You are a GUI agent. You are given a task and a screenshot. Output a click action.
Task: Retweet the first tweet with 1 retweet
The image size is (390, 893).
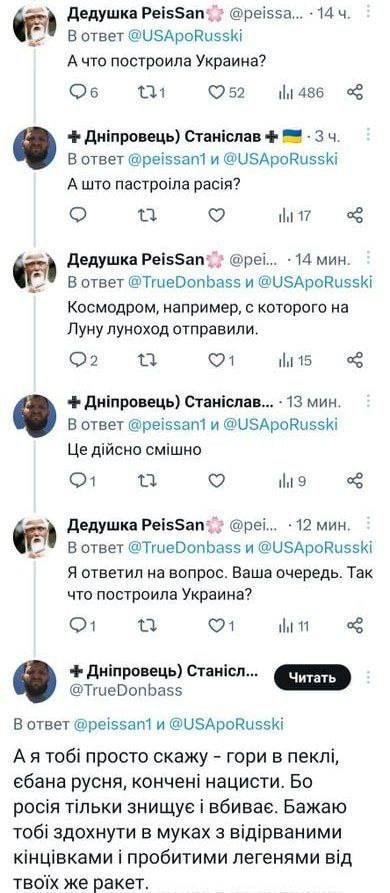coord(150,93)
